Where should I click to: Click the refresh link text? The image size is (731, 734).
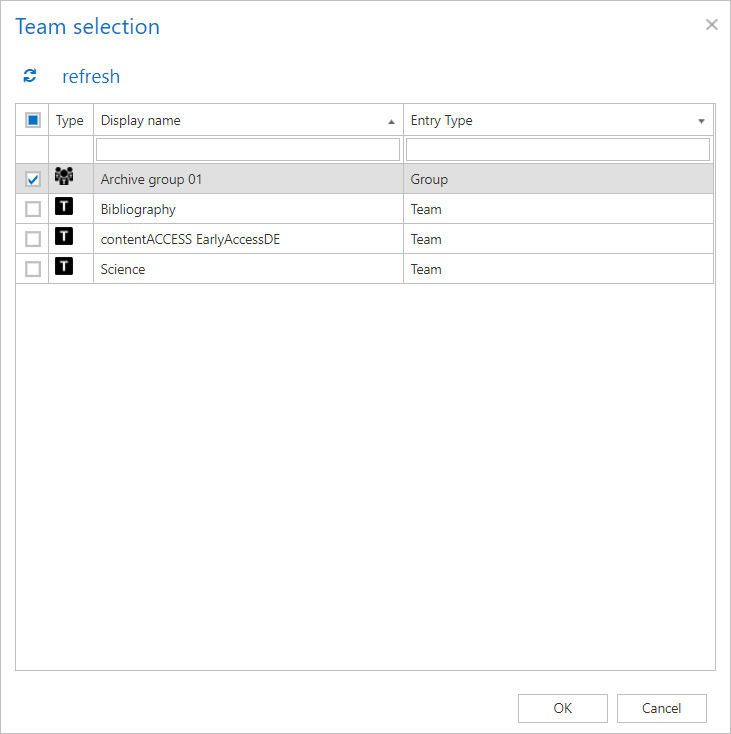tap(91, 77)
